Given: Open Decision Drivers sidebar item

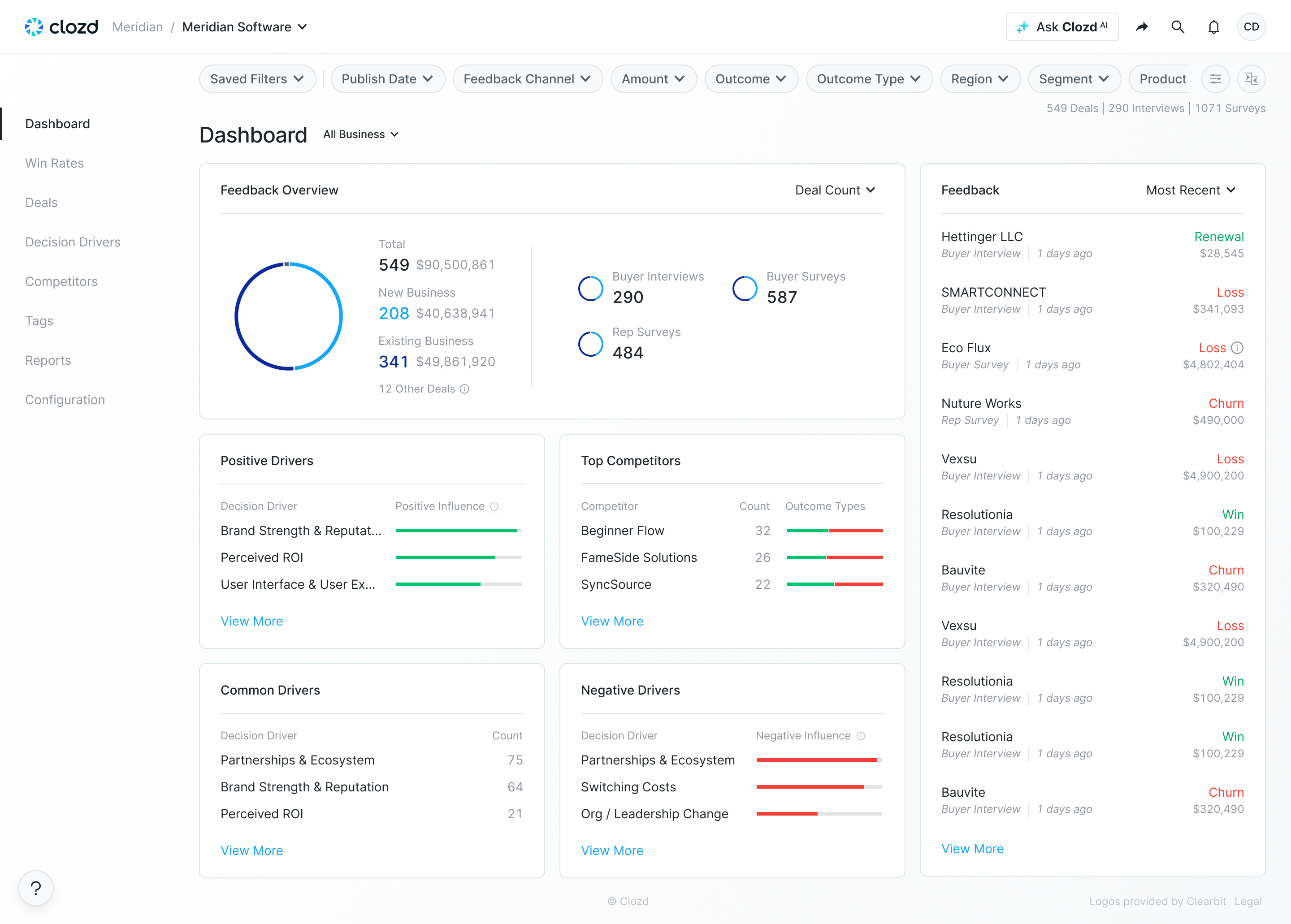Looking at the screenshot, I should point(73,242).
